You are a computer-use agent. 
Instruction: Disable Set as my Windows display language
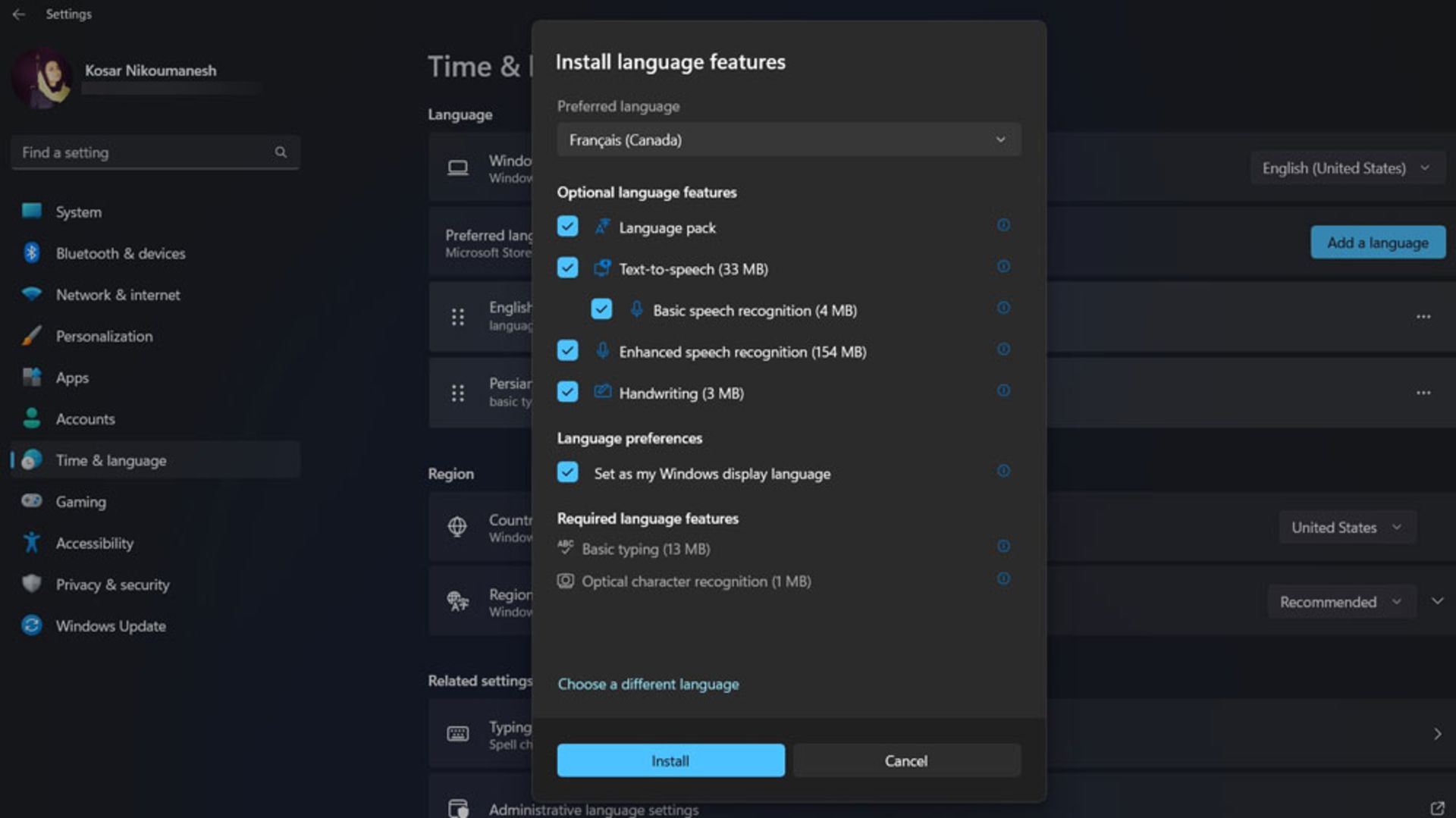click(567, 472)
